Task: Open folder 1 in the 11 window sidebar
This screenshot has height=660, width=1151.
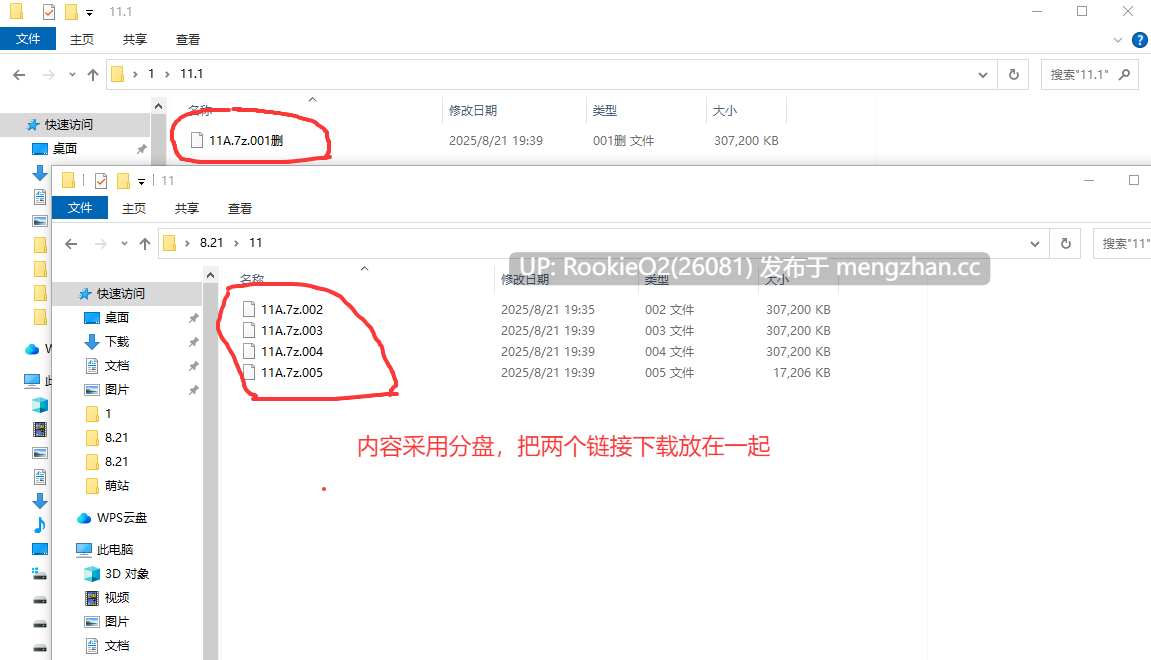Action: [108, 413]
